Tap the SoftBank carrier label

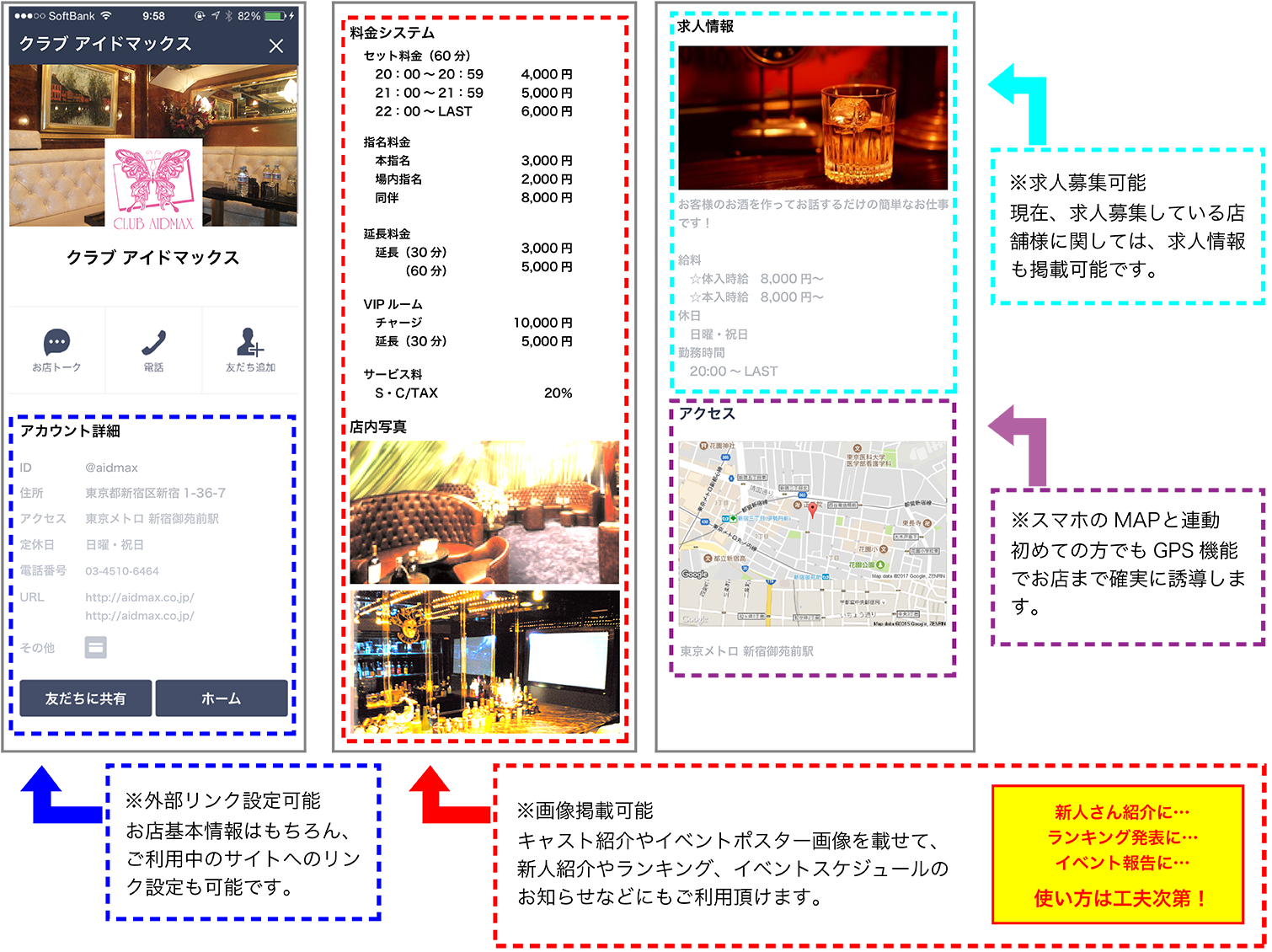click(x=72, y=16)
